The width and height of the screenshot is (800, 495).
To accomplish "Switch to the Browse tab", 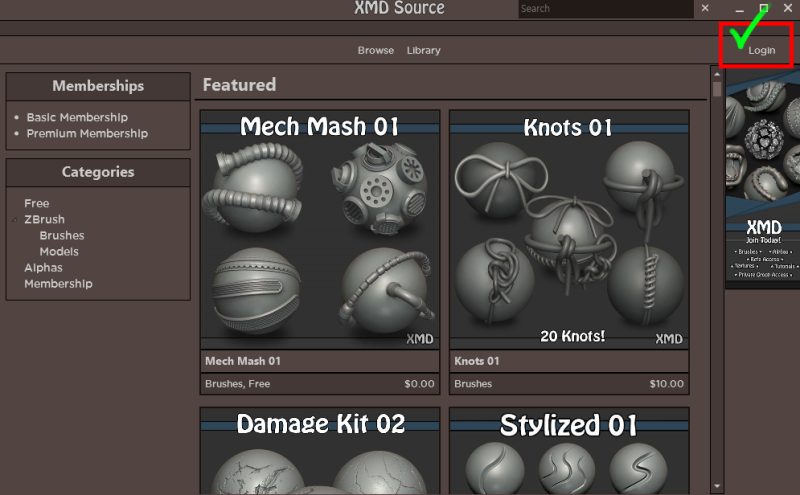I will tap(376, 51).
